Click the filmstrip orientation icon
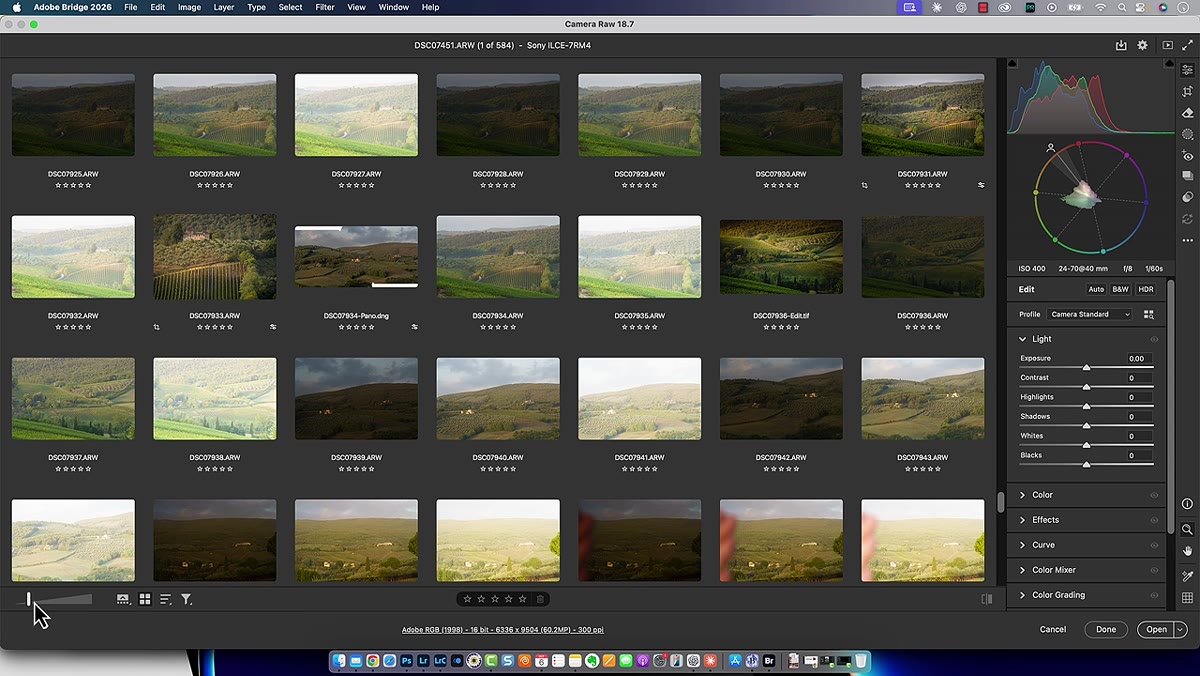 123,599
